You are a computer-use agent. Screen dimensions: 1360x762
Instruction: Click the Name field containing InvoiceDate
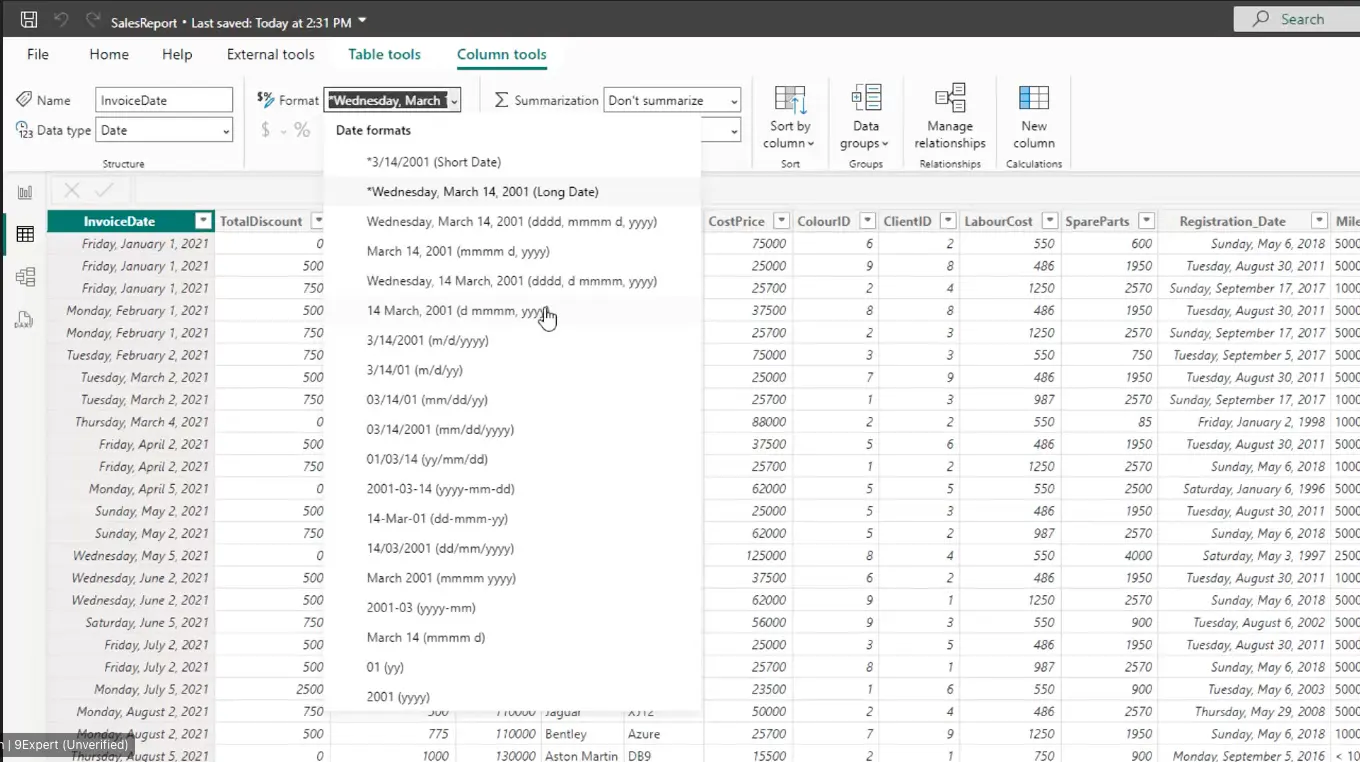164,100
